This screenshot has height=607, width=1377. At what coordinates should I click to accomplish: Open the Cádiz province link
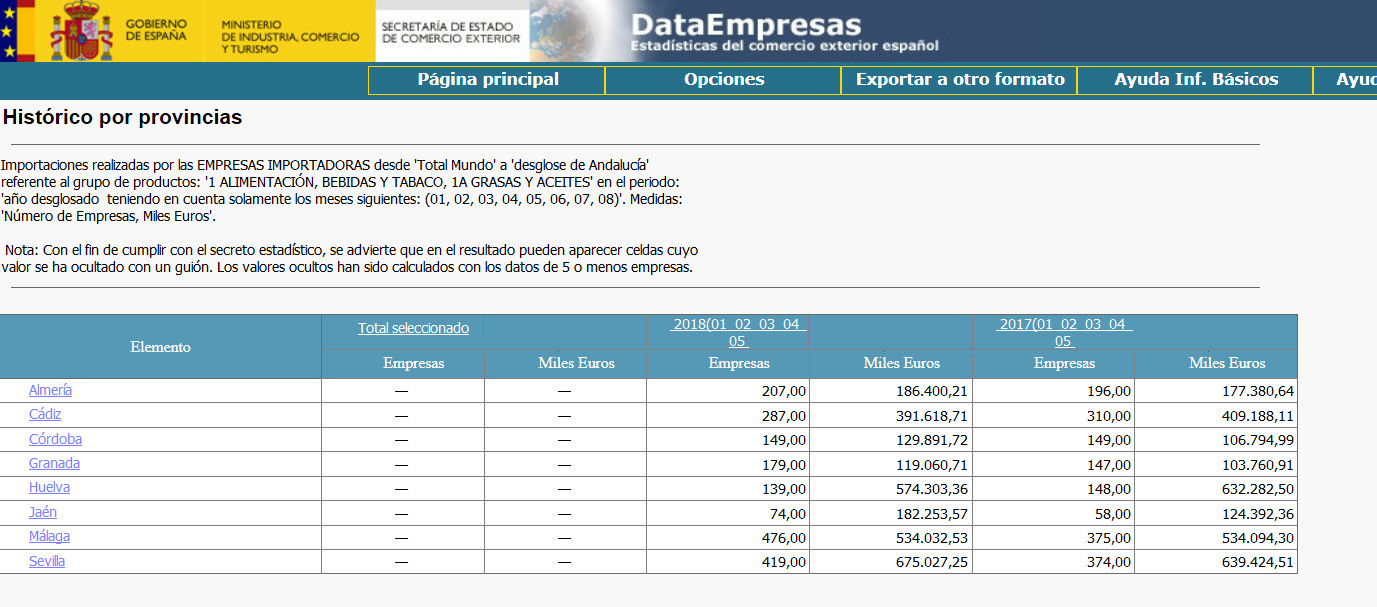click(45, 414)
